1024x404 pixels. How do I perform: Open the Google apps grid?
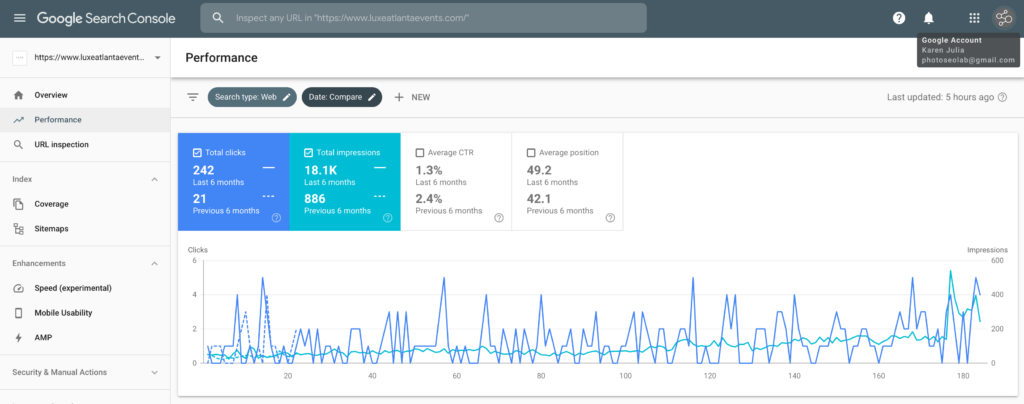974,18
